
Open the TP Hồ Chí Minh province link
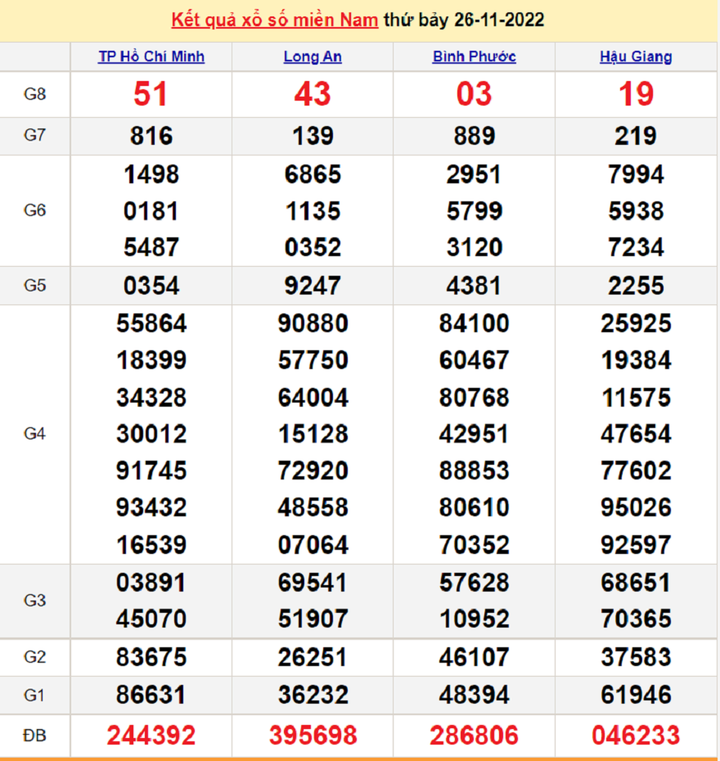pyautogui.click(x=151, y=57)
